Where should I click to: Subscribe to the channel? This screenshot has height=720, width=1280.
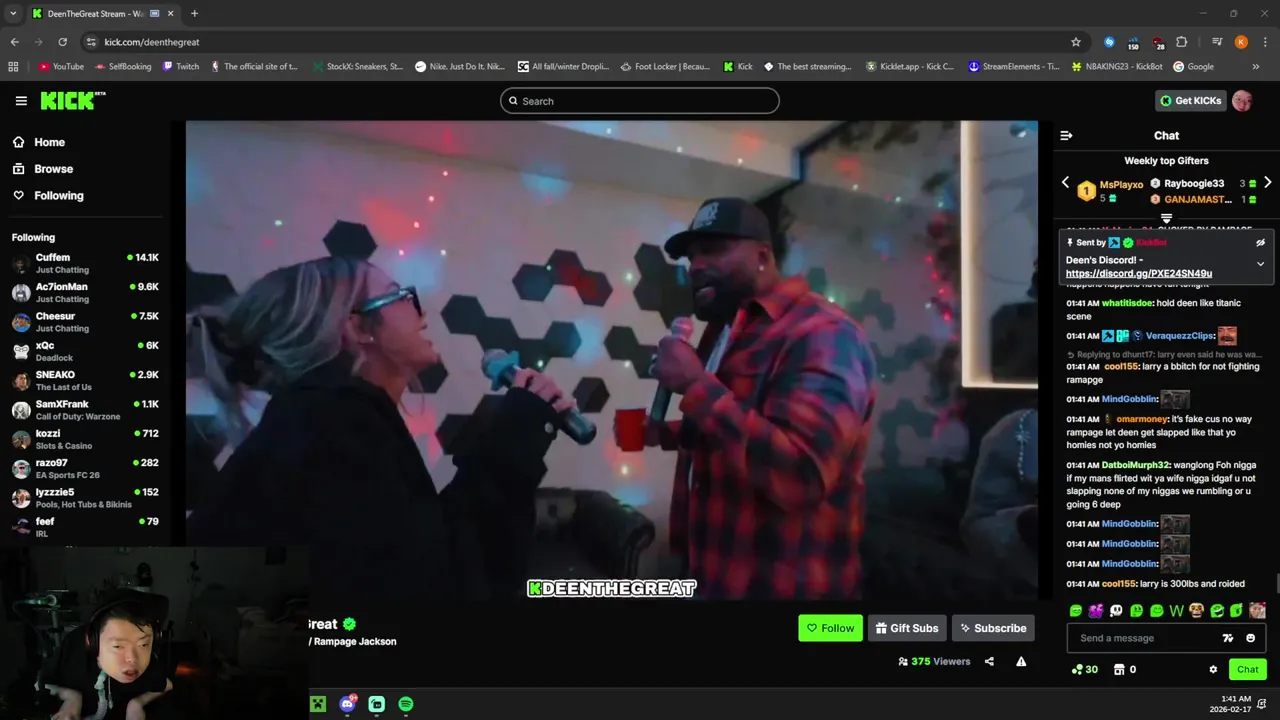click(x=993, y=628)
